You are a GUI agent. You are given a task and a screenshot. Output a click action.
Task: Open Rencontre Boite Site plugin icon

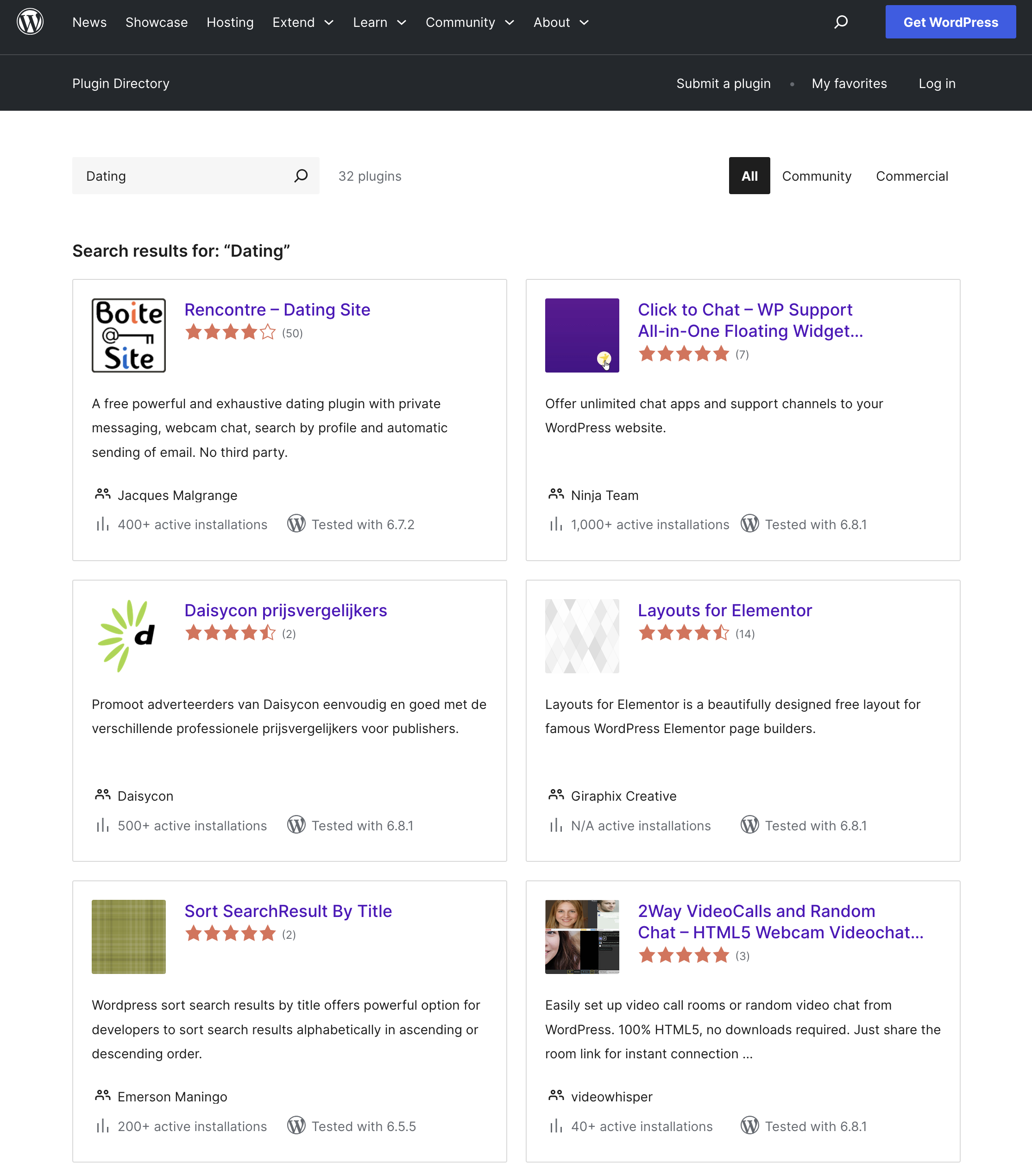click(129, 335)
